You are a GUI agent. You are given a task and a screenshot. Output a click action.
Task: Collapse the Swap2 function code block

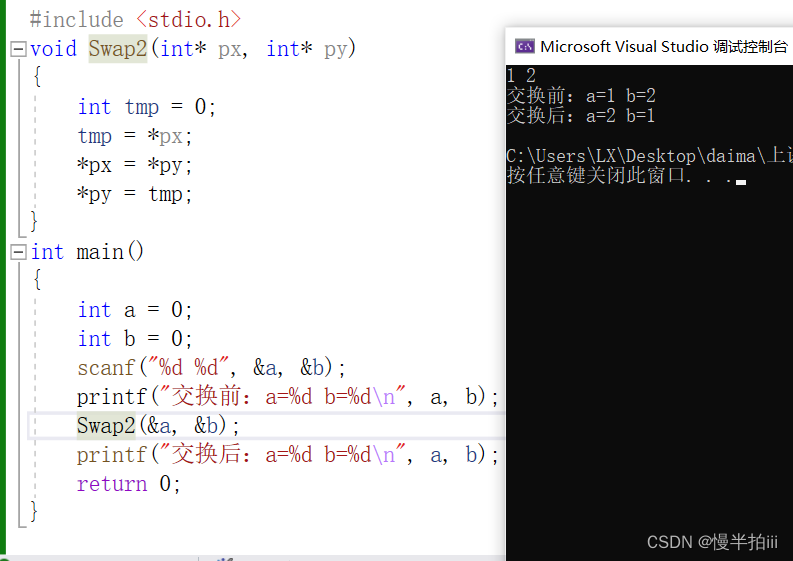(x=18, y=49)
